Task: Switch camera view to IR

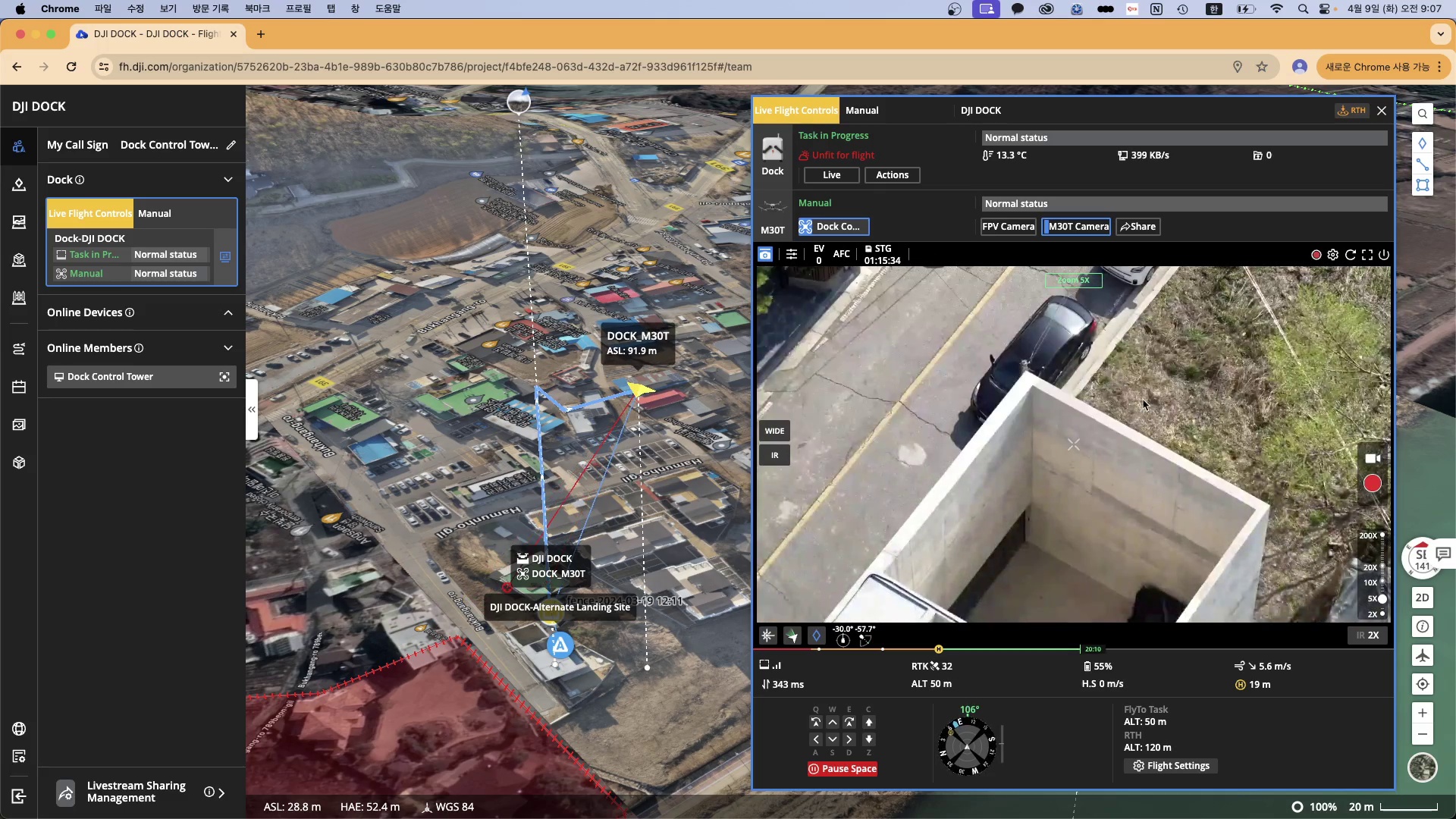Action: [x=774, y=456]
